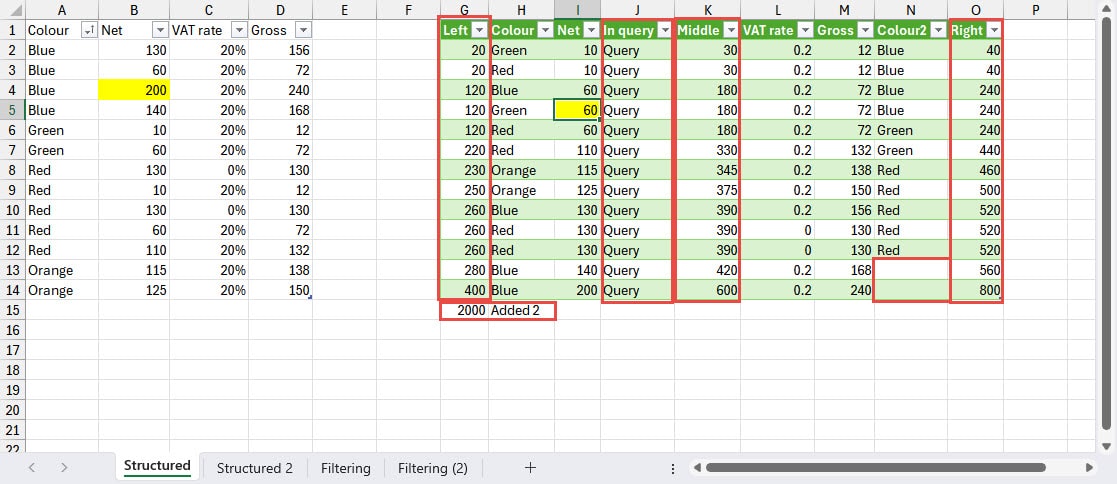Click the three-dot tab bar splitter handle
Image resolution: width=1117 pixels, height=484 pixels.
point(672,468)
